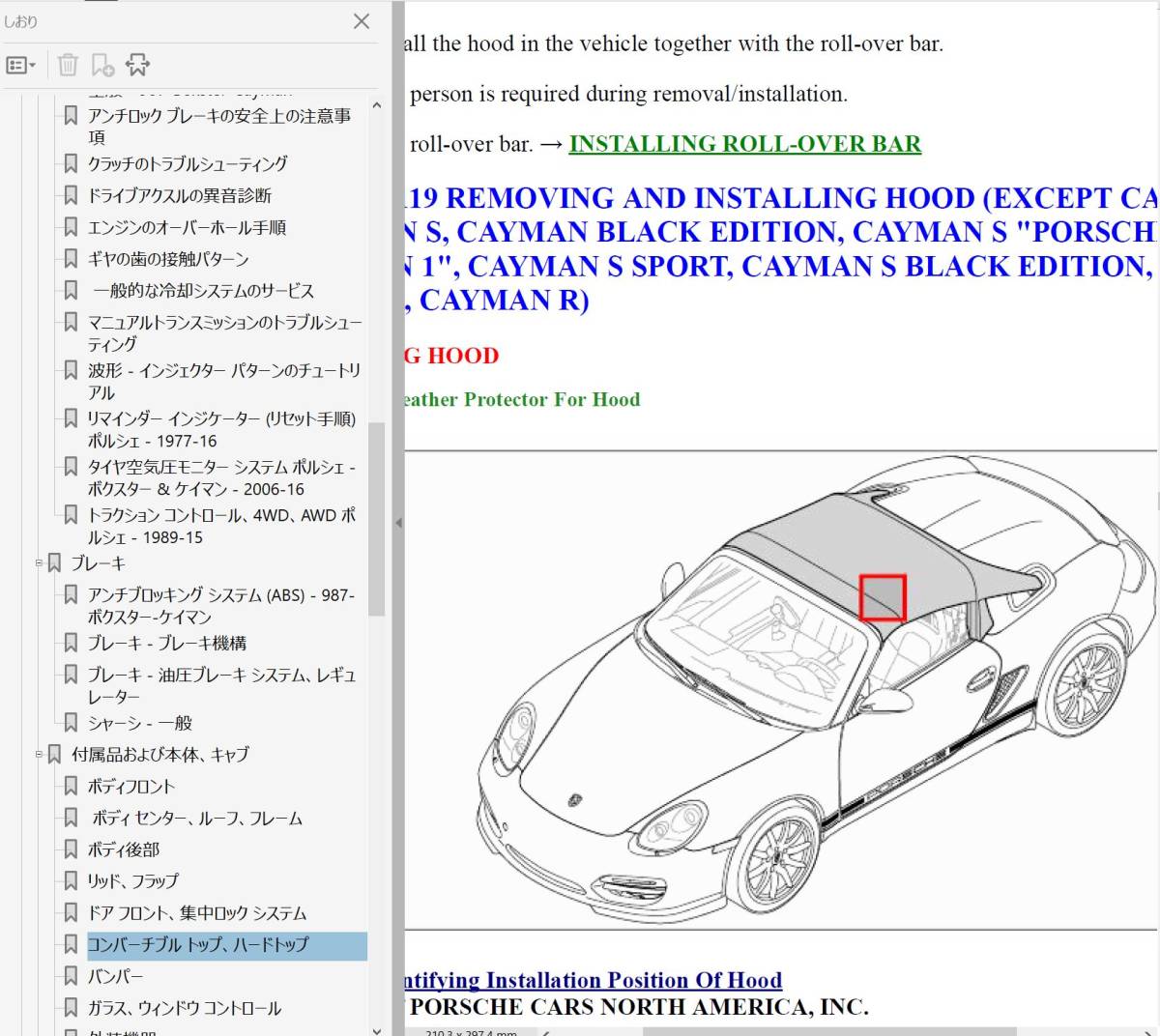This screenshot has height=1036, width=1160.
Task: Click the INSTALLING ROLL-OVER BAR link
Action: [x=744, y=144]
